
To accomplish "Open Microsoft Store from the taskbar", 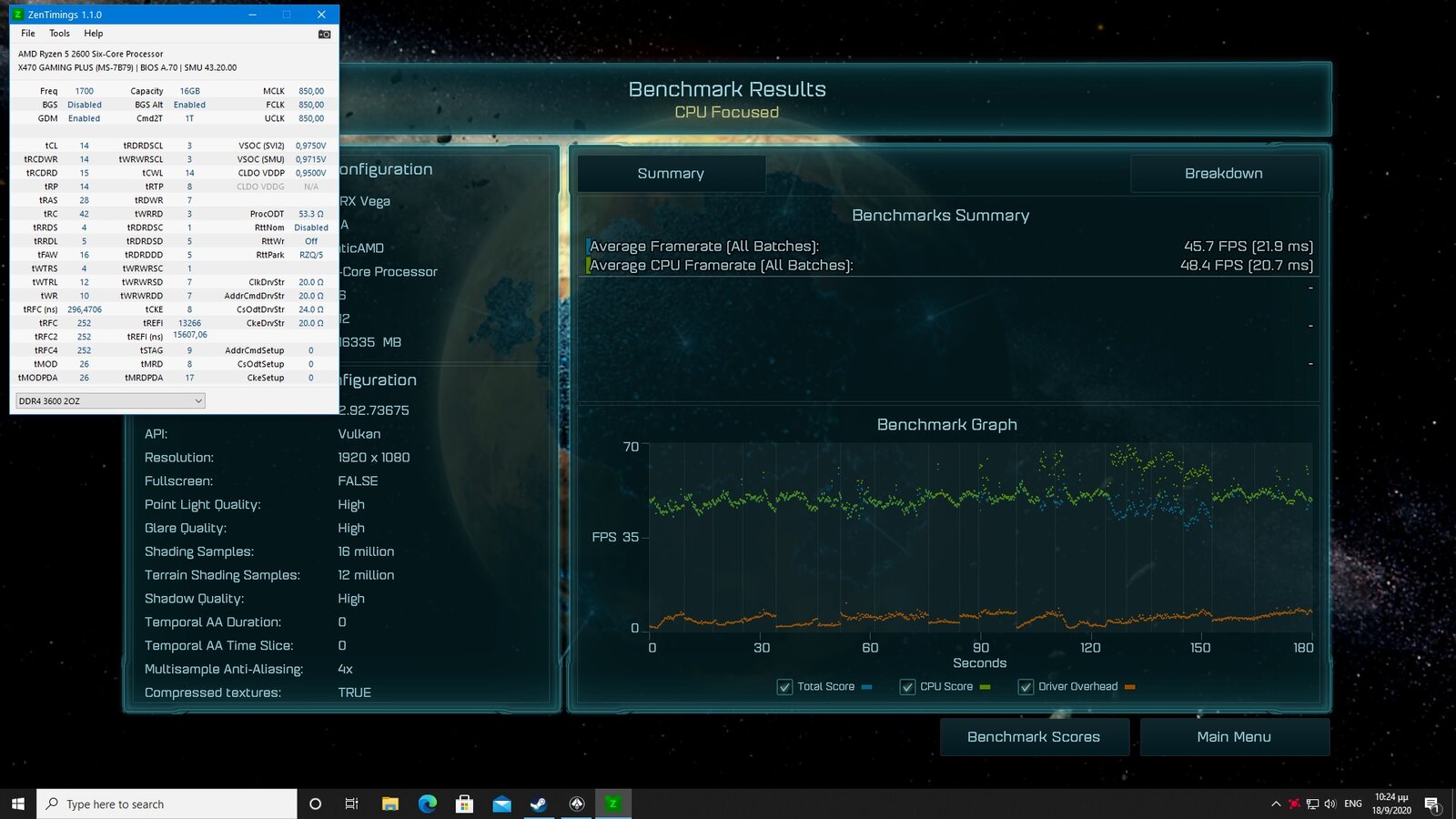I will [464, 804].
